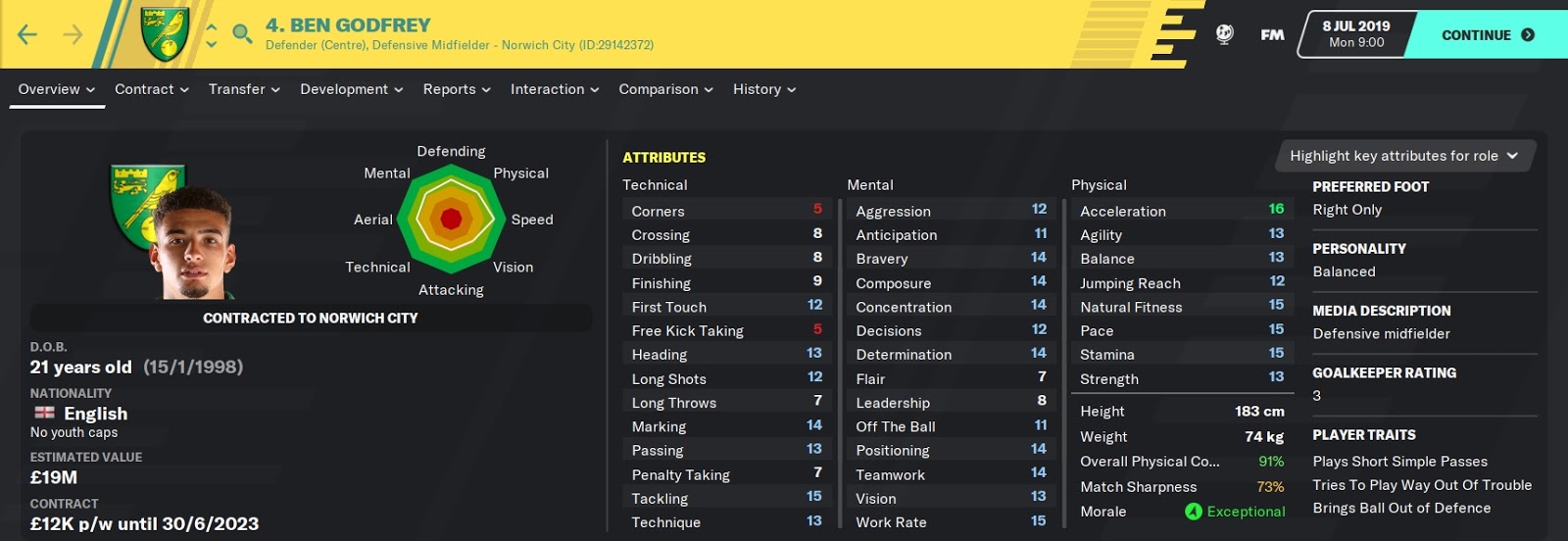Go back using the left arrow
Image resolution: width=1568 pixels, height=541 pixels.
point(27,35)
